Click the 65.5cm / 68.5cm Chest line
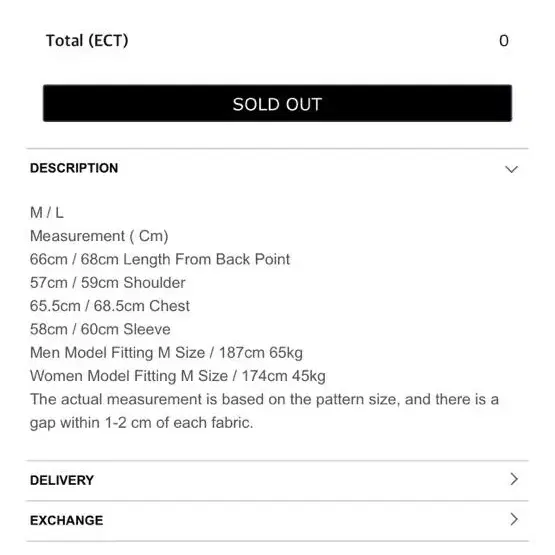 [x=110, y=306]
